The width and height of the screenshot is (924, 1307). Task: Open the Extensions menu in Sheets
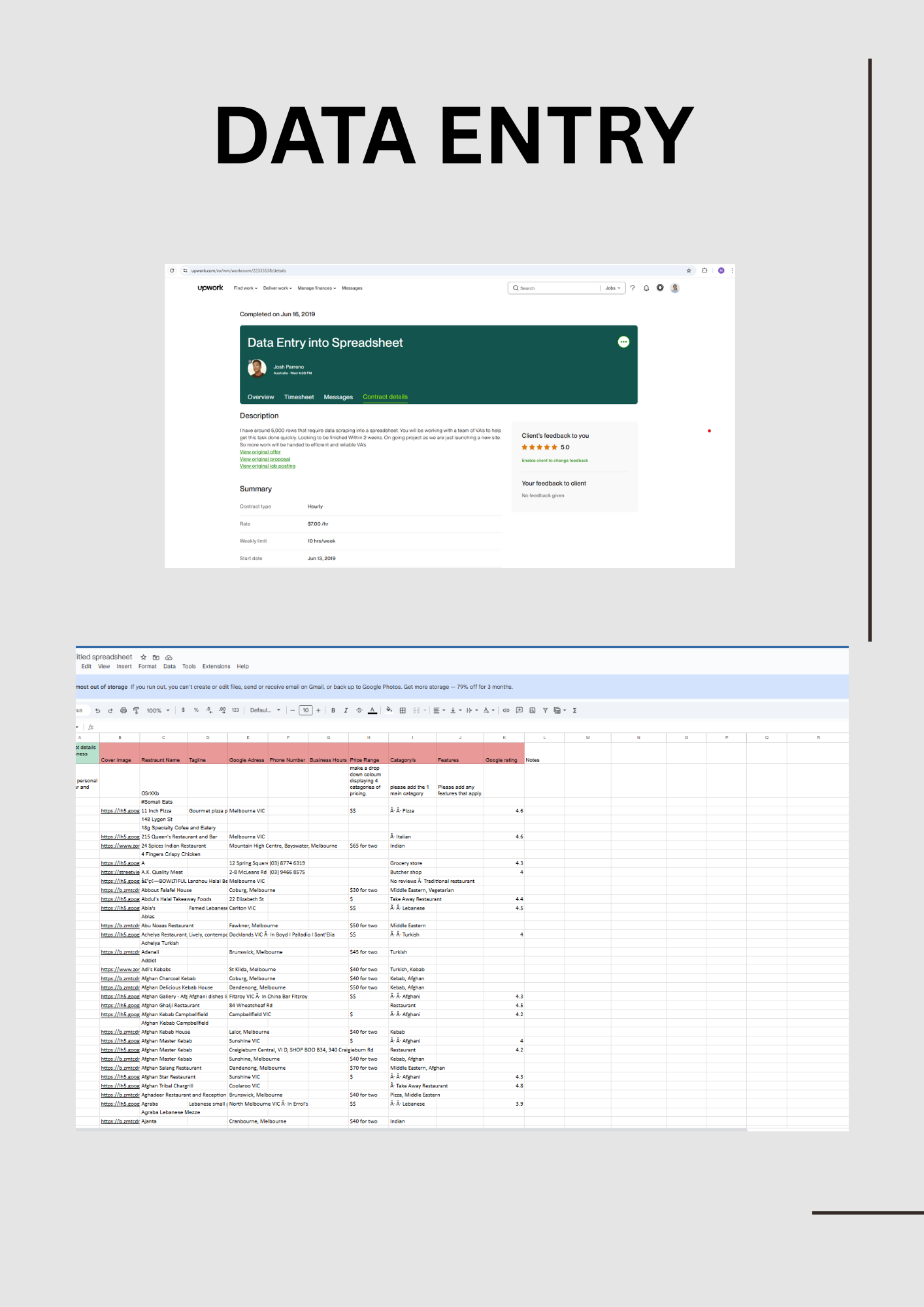(216, 667)
